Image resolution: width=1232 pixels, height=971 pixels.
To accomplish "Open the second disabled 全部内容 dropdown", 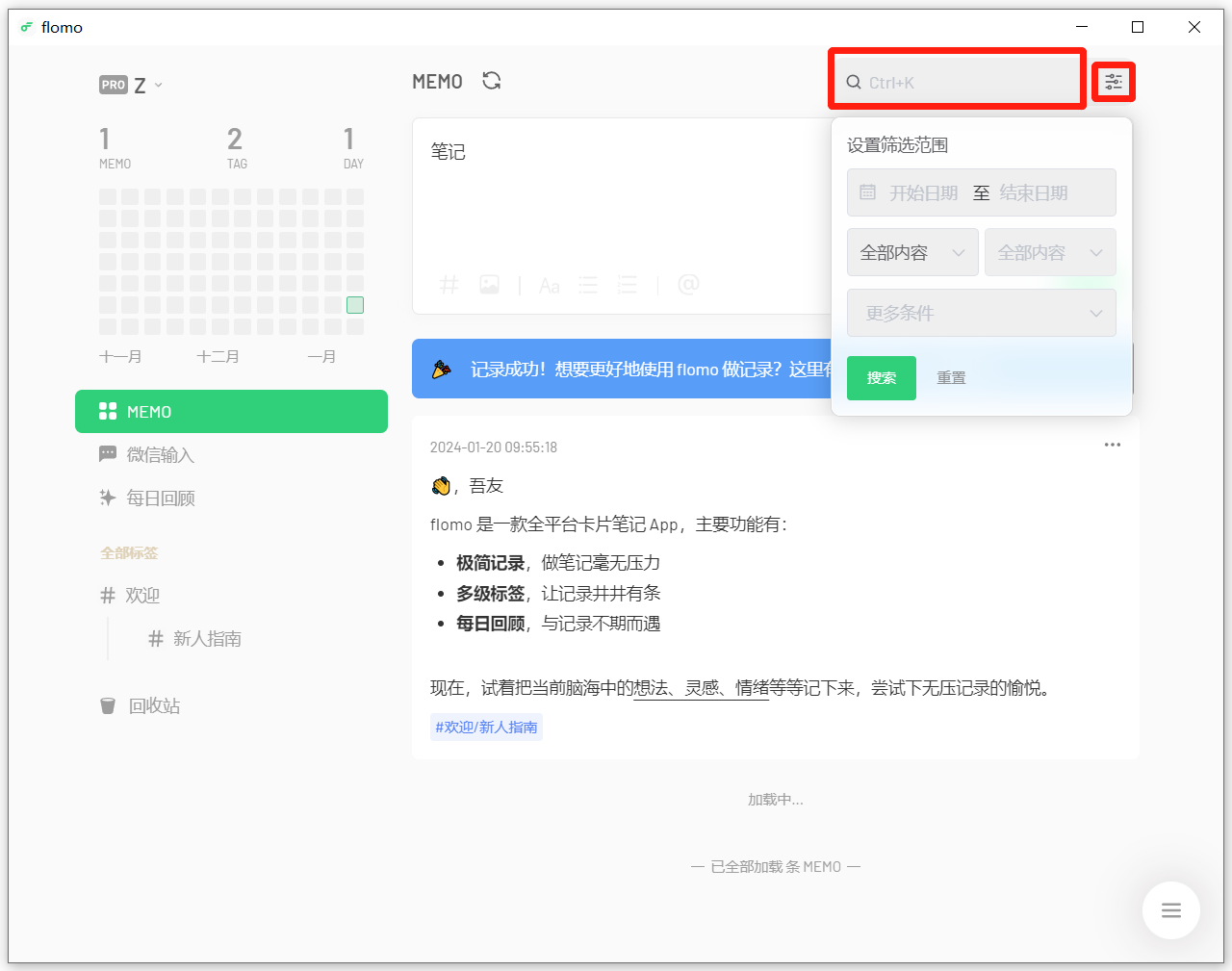I will [x=1050, y=252].
